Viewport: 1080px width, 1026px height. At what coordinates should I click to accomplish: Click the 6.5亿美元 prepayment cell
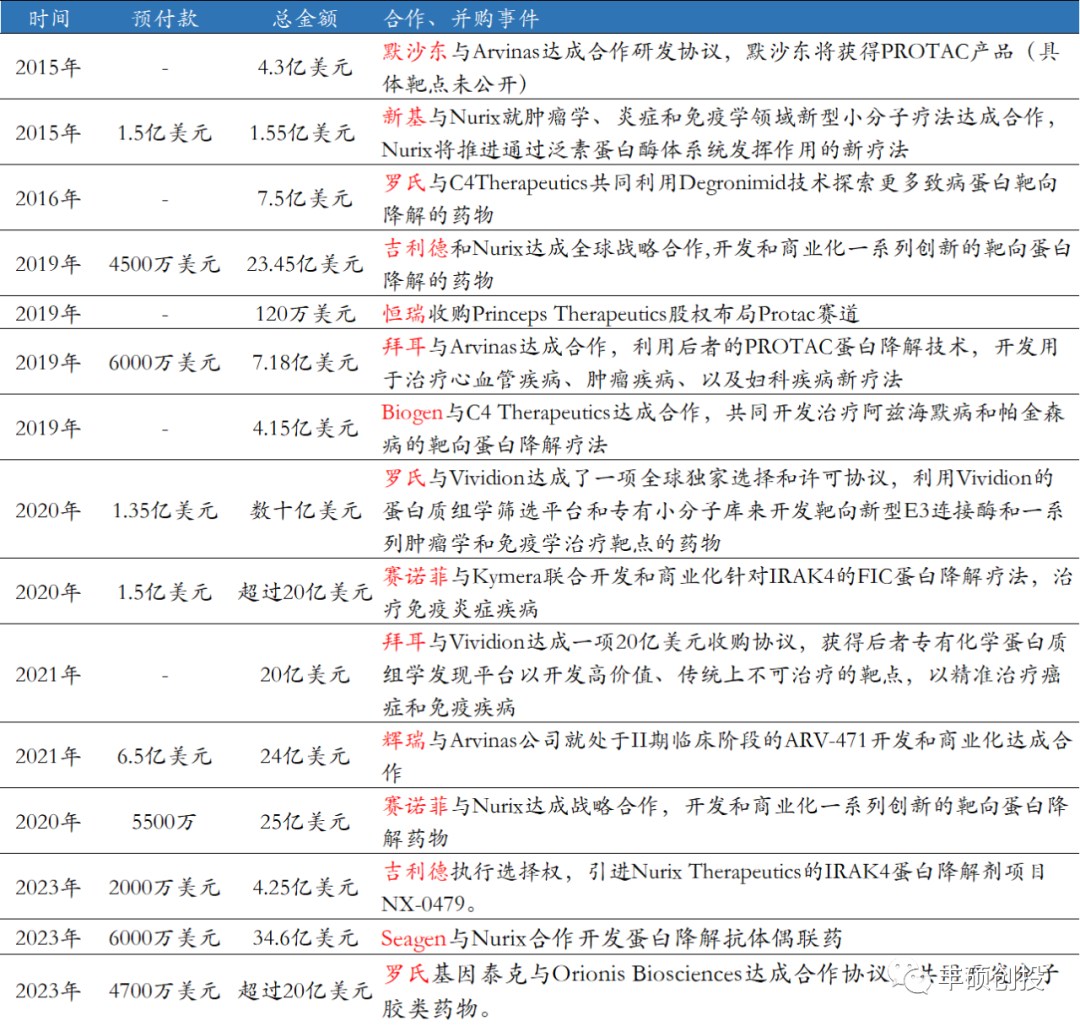tap(164, 757)
